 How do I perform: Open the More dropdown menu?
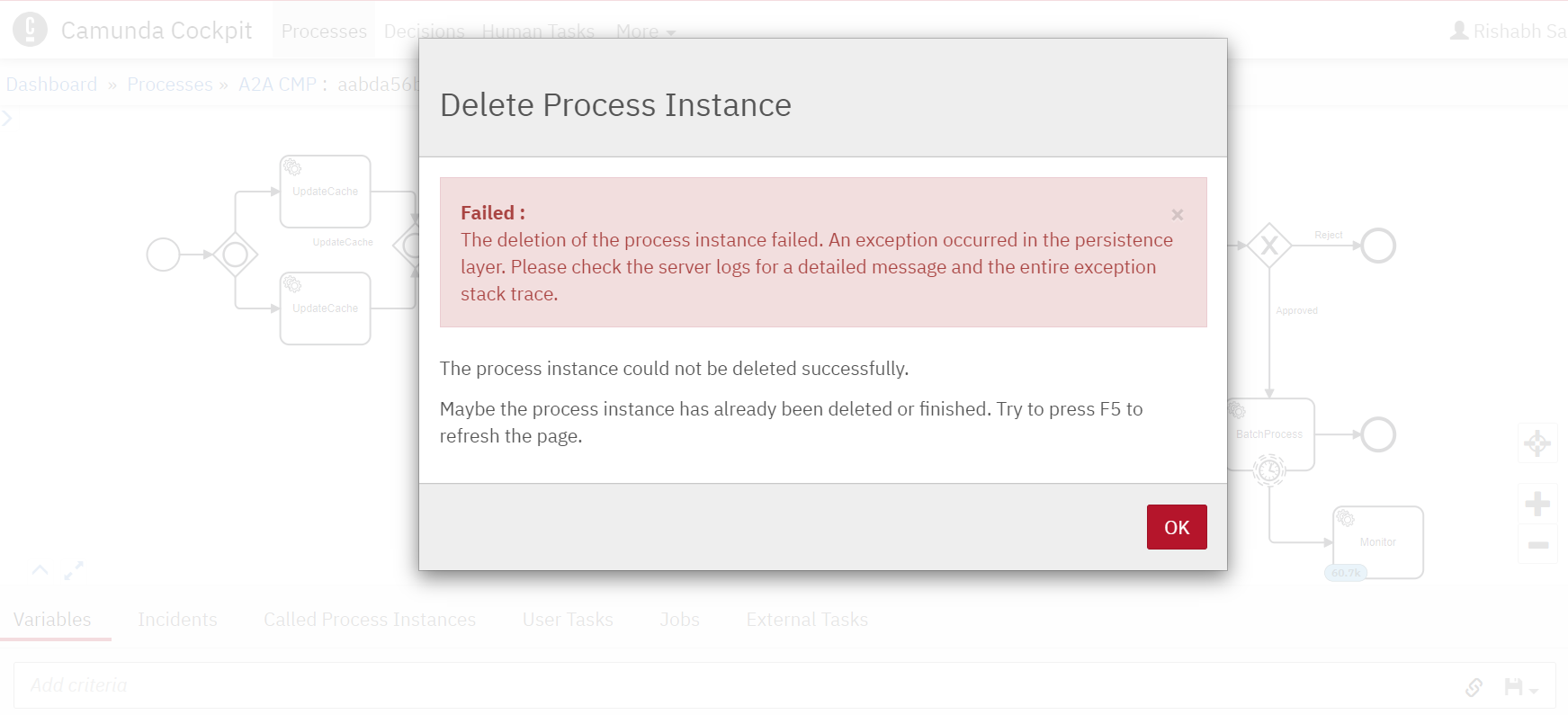tap(645, 31)
